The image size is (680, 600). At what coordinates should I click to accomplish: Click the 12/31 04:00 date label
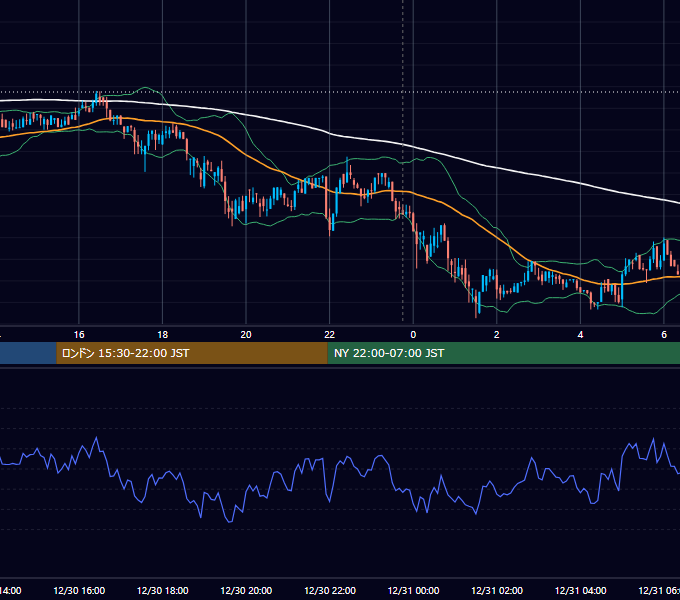tap(580, 591)
